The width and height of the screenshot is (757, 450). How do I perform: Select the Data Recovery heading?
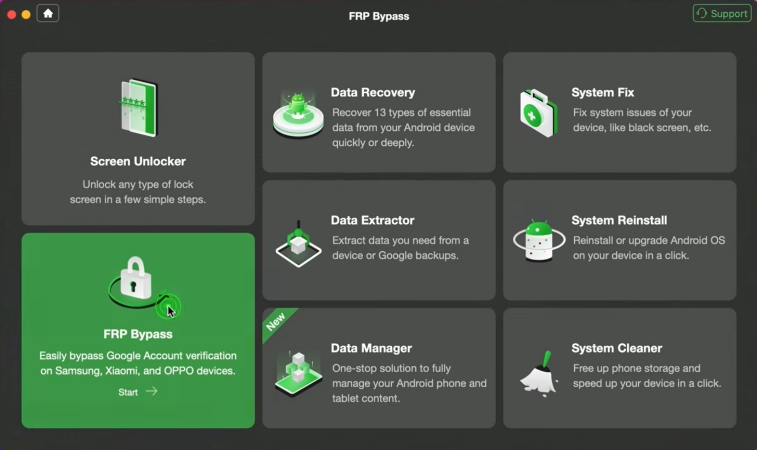tap(373, 92)
